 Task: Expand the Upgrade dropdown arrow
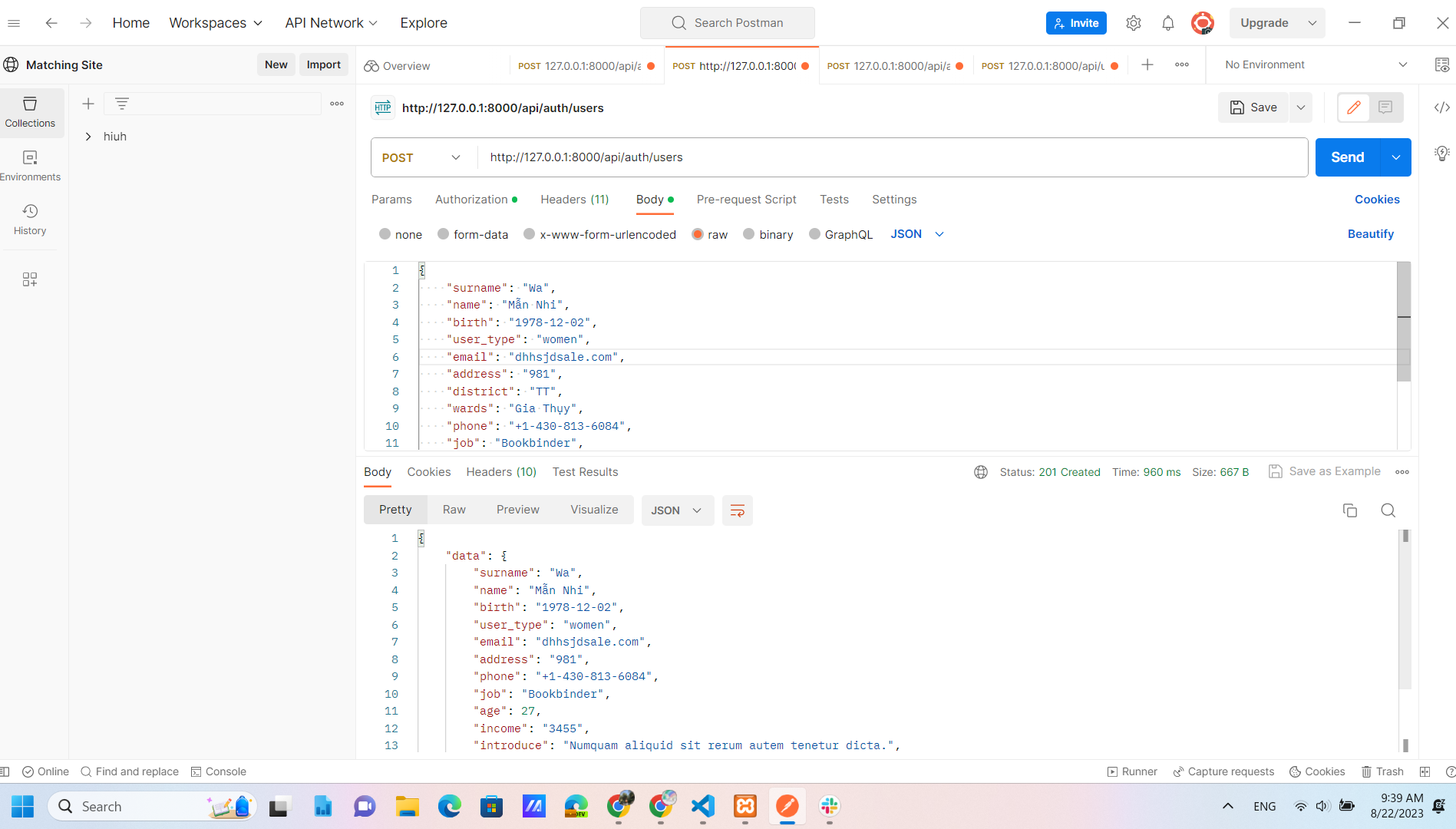(1312, 23)
